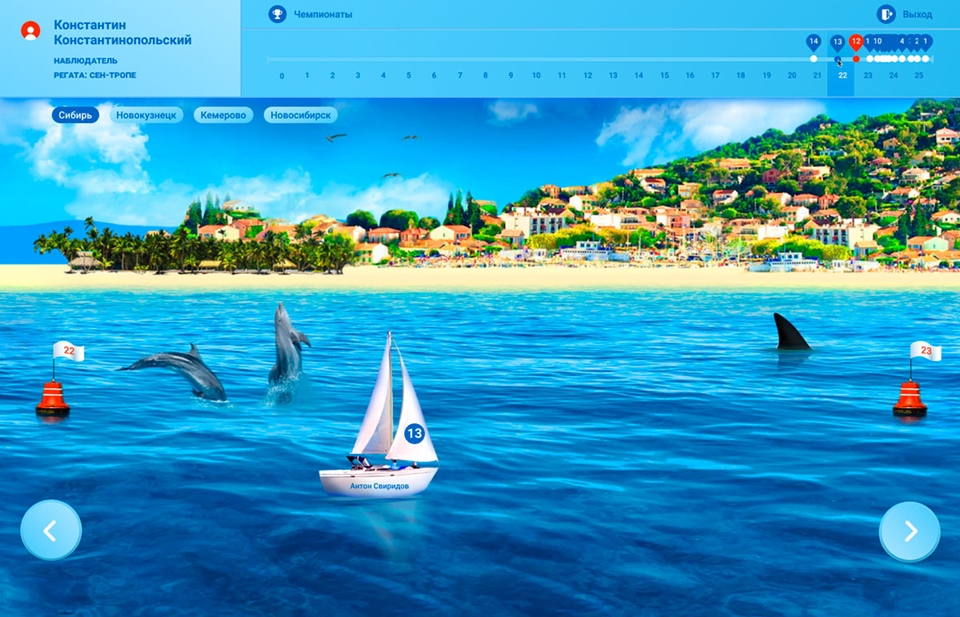Image resolution: width=960 pixels, height=617 pixels.
Task: Select the Новокузнецк city filter
Action: tap(146, 115)
